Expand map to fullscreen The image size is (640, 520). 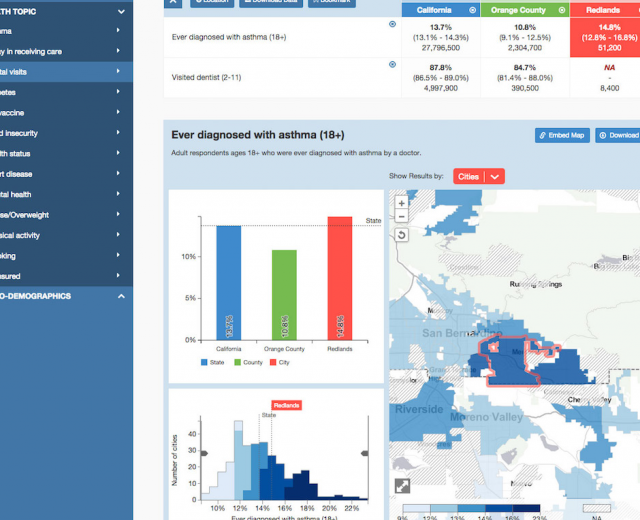coord(402,486)
